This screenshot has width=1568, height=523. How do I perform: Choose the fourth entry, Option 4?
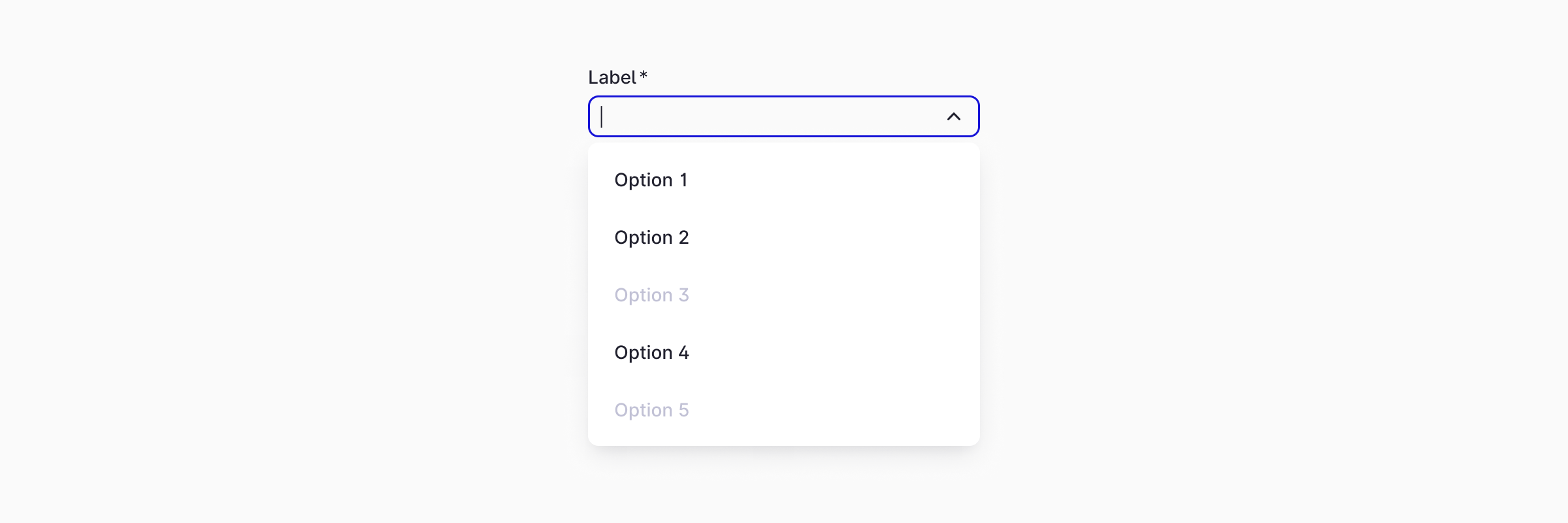651,352
